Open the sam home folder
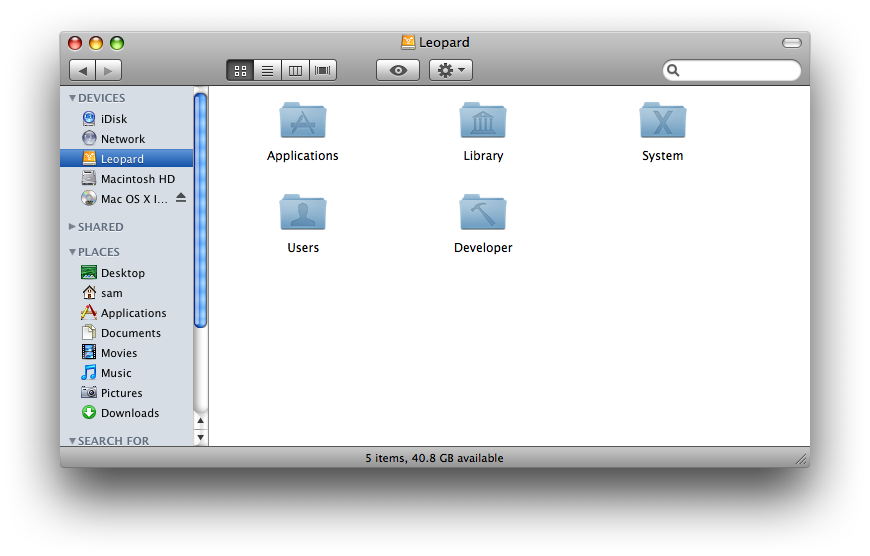 click(x=127, y=293)
